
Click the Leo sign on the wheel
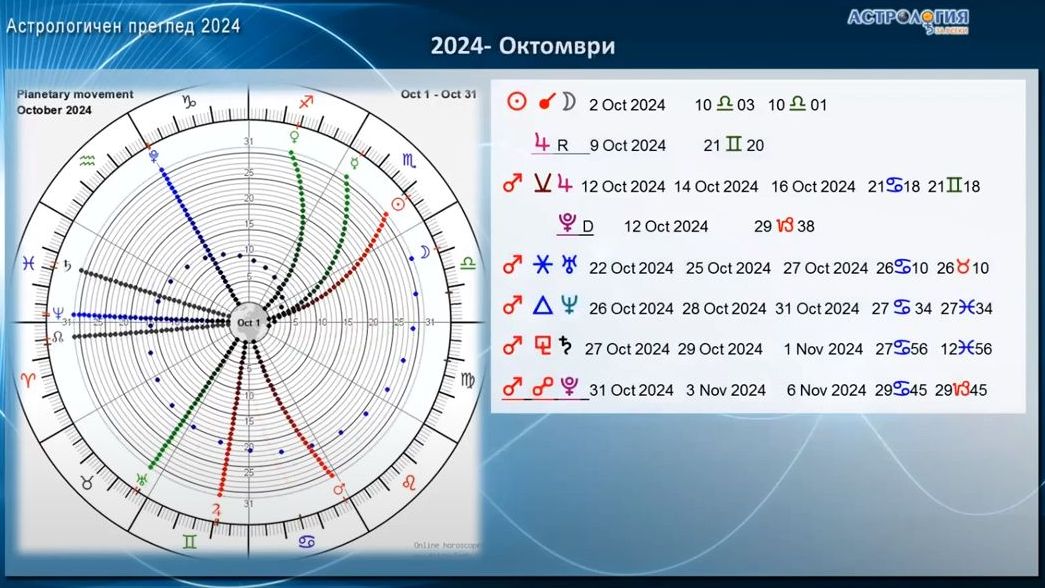(x=409, y=482)
